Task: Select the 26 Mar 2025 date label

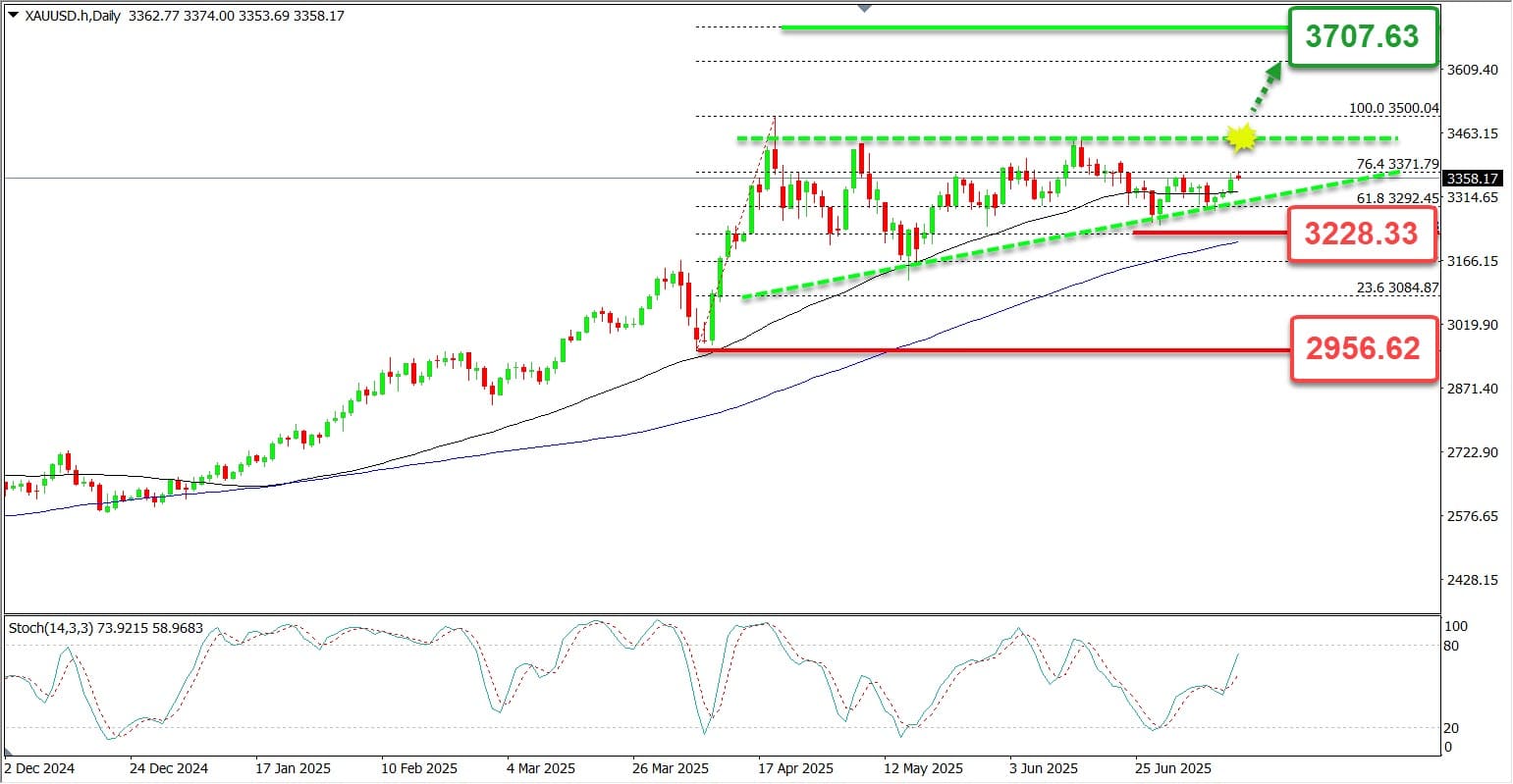Action: [x=671, y=768]
